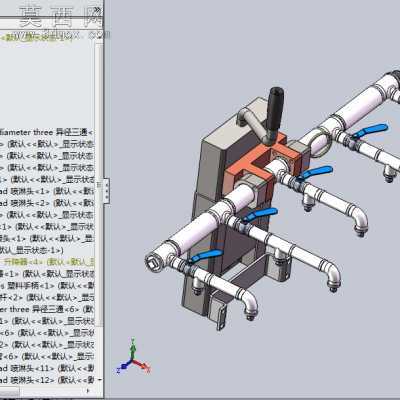
Task: Select the 喷淋头<2> component in tree
Action: pos(47,203)
